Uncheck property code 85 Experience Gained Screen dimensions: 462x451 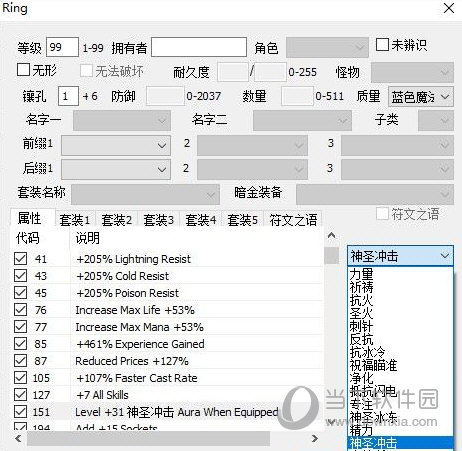20,344
